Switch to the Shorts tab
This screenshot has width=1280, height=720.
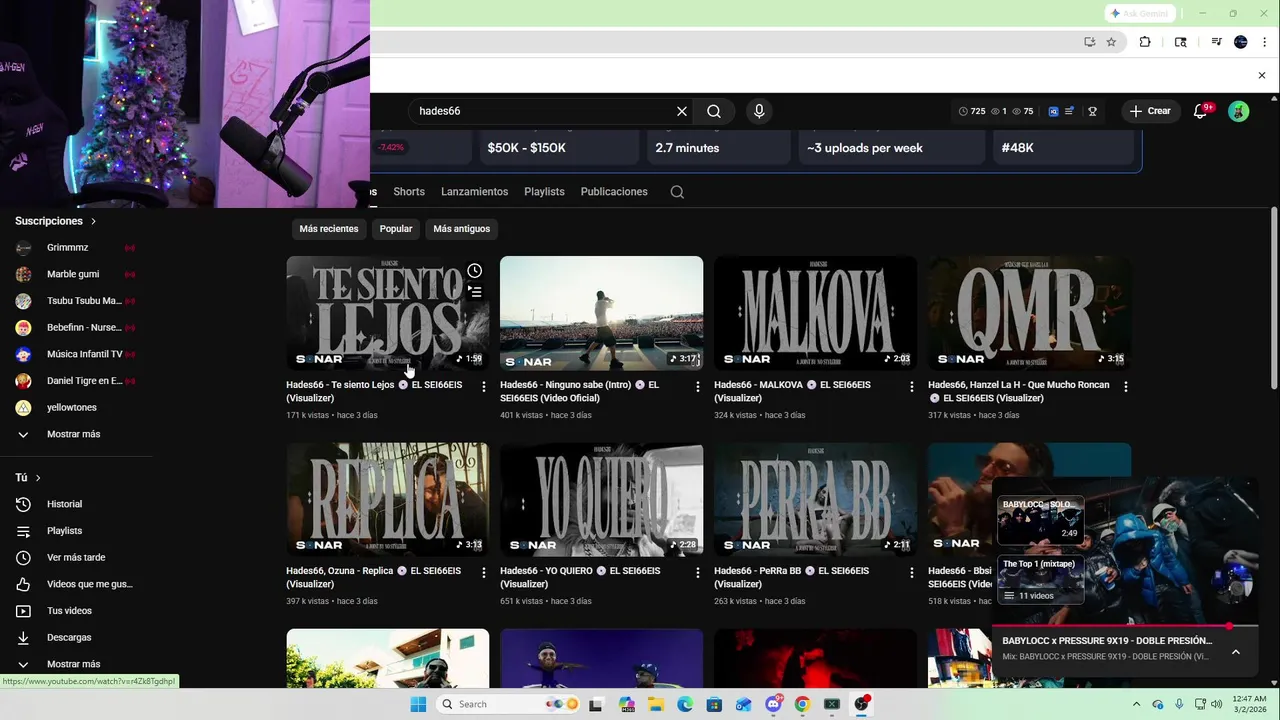(409, 192)
